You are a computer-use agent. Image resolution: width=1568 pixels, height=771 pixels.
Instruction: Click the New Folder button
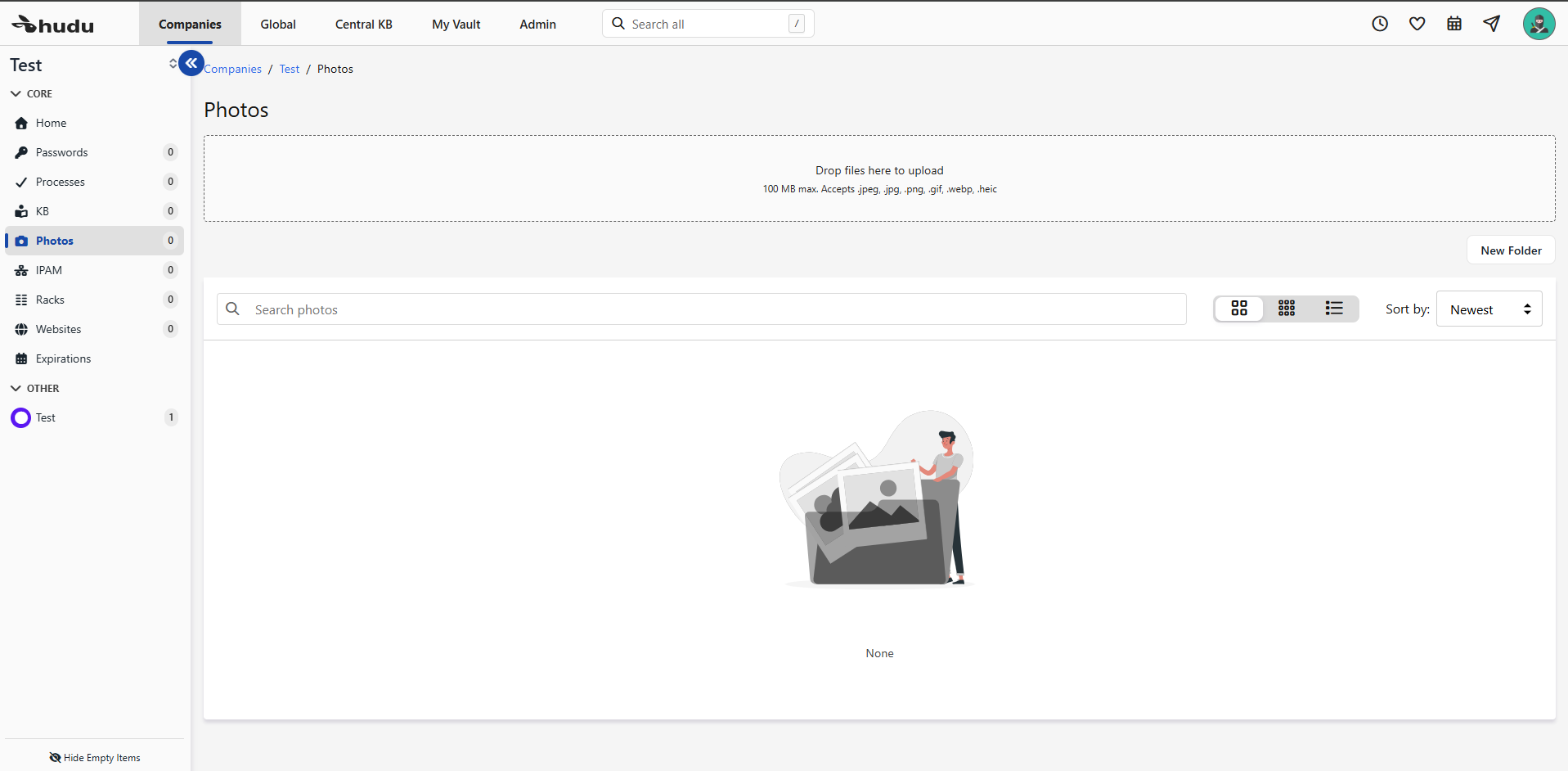(x=1511, y=250)
